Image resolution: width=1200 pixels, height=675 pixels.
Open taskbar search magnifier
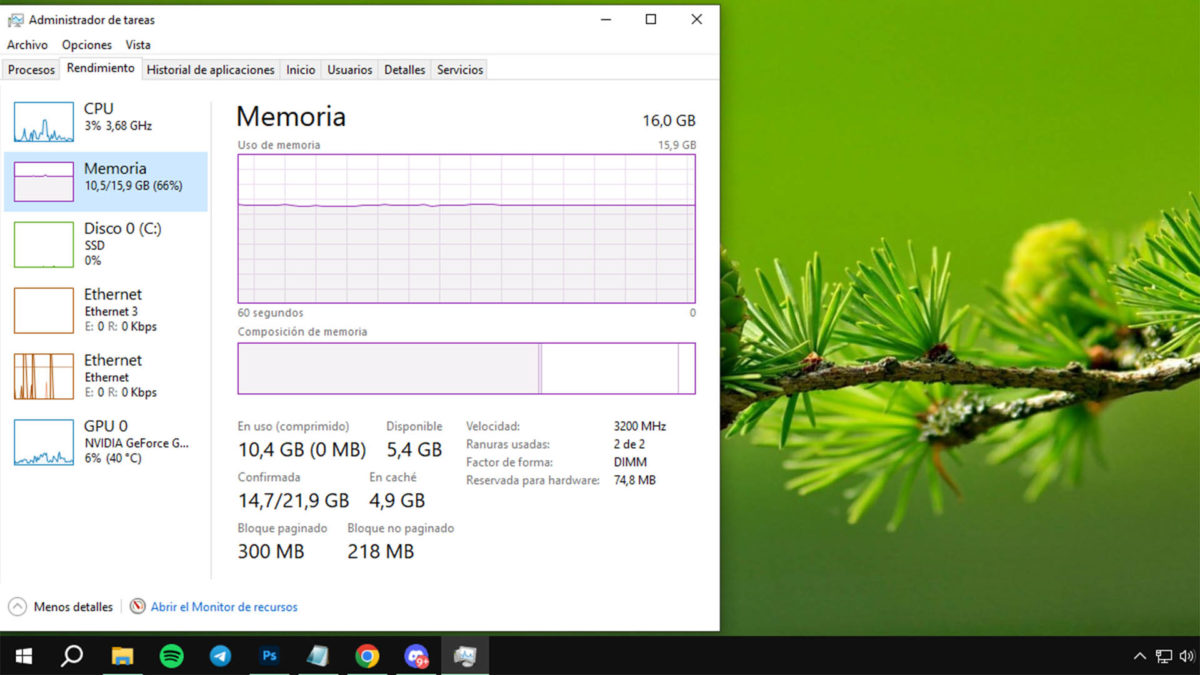tap(72, 656)
